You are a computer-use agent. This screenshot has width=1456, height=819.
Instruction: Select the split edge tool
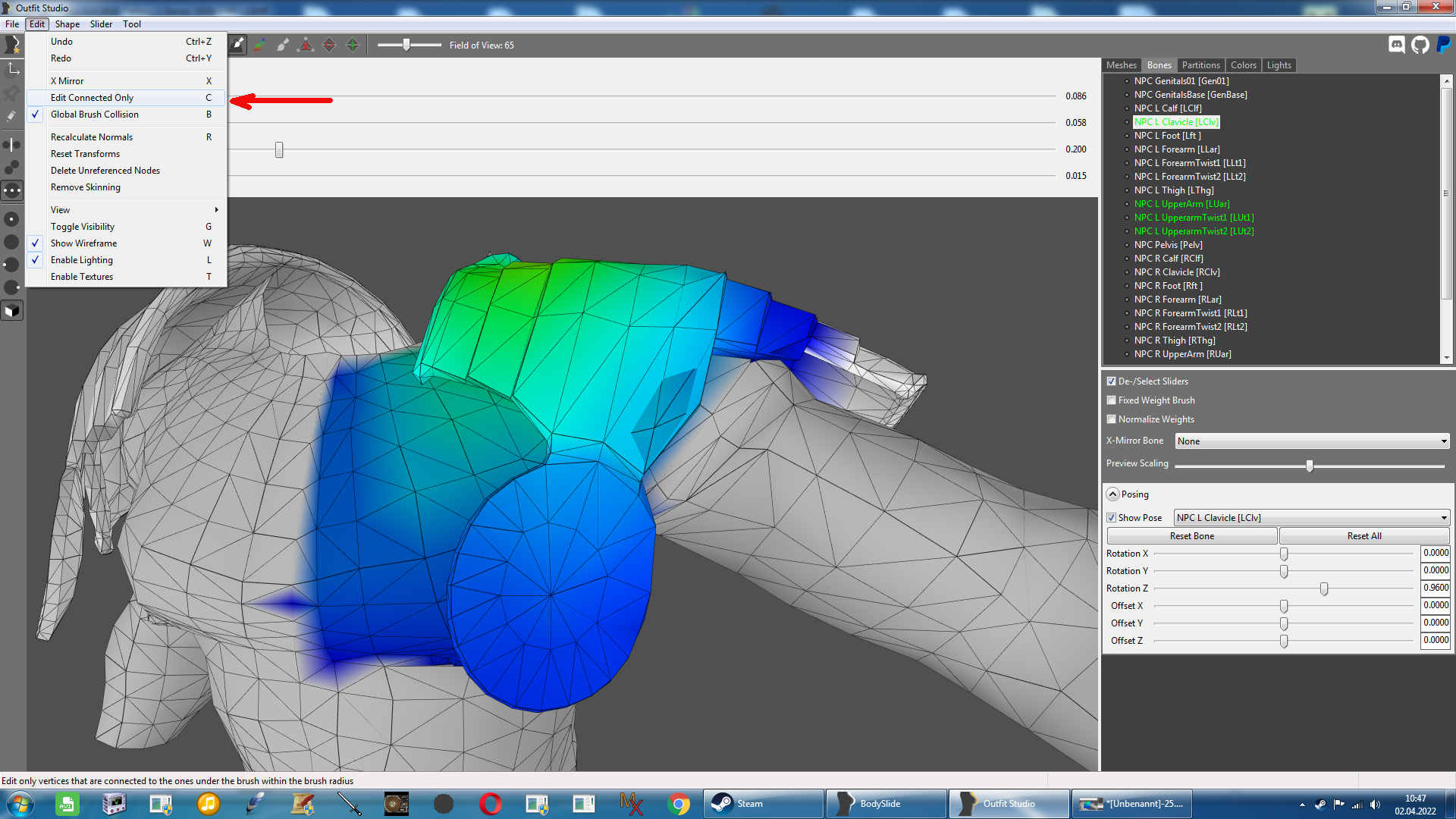pyautogui.click(x=353, y=45)
